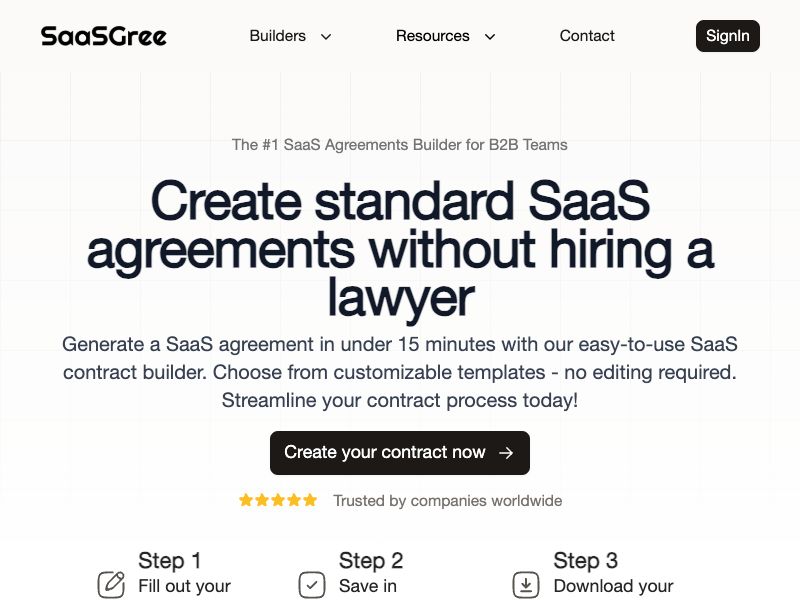Click the SignIn button
800x600 pixels.
(727, 36)
